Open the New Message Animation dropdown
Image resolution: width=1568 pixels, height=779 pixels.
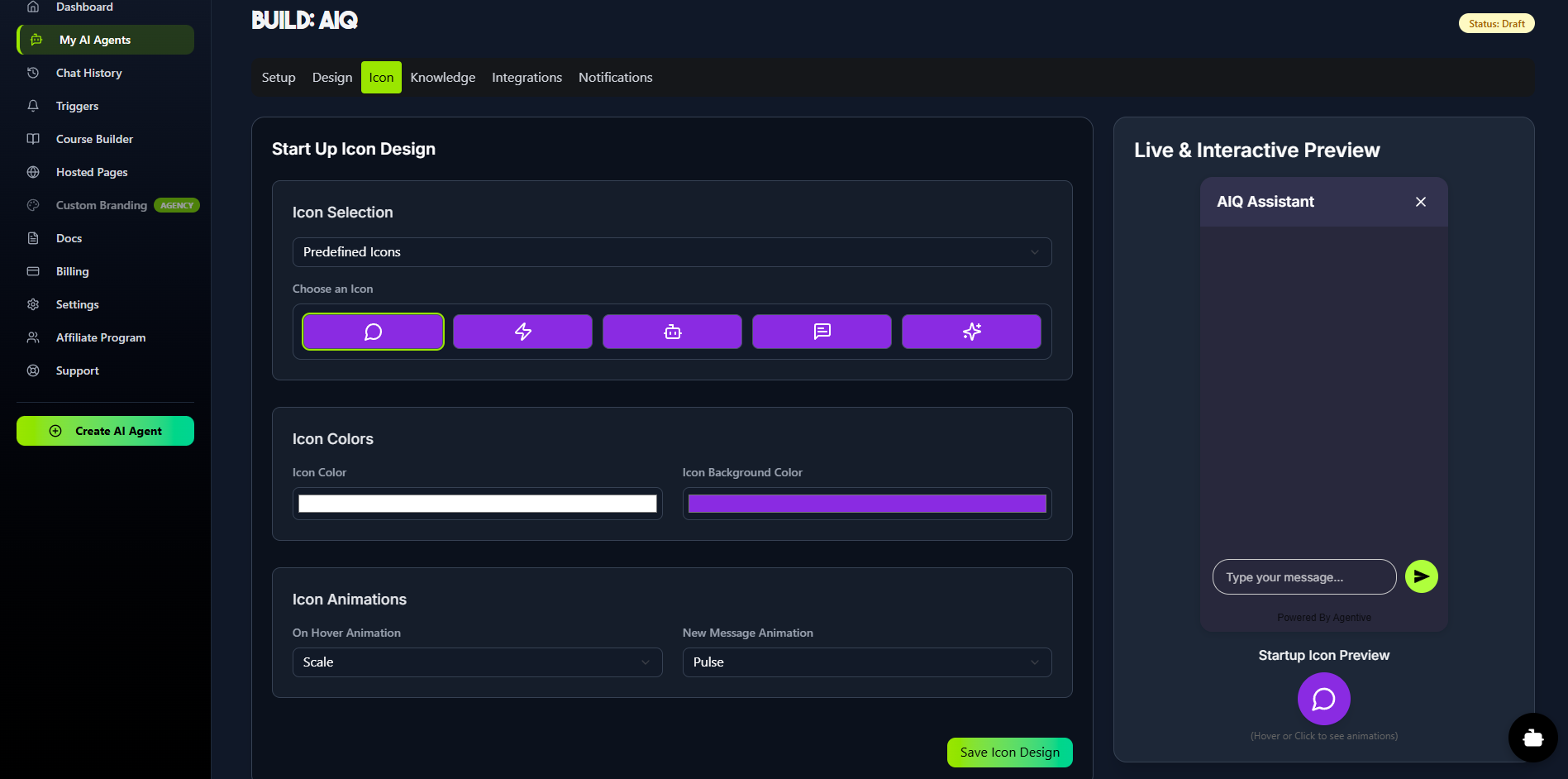[866, 662]
